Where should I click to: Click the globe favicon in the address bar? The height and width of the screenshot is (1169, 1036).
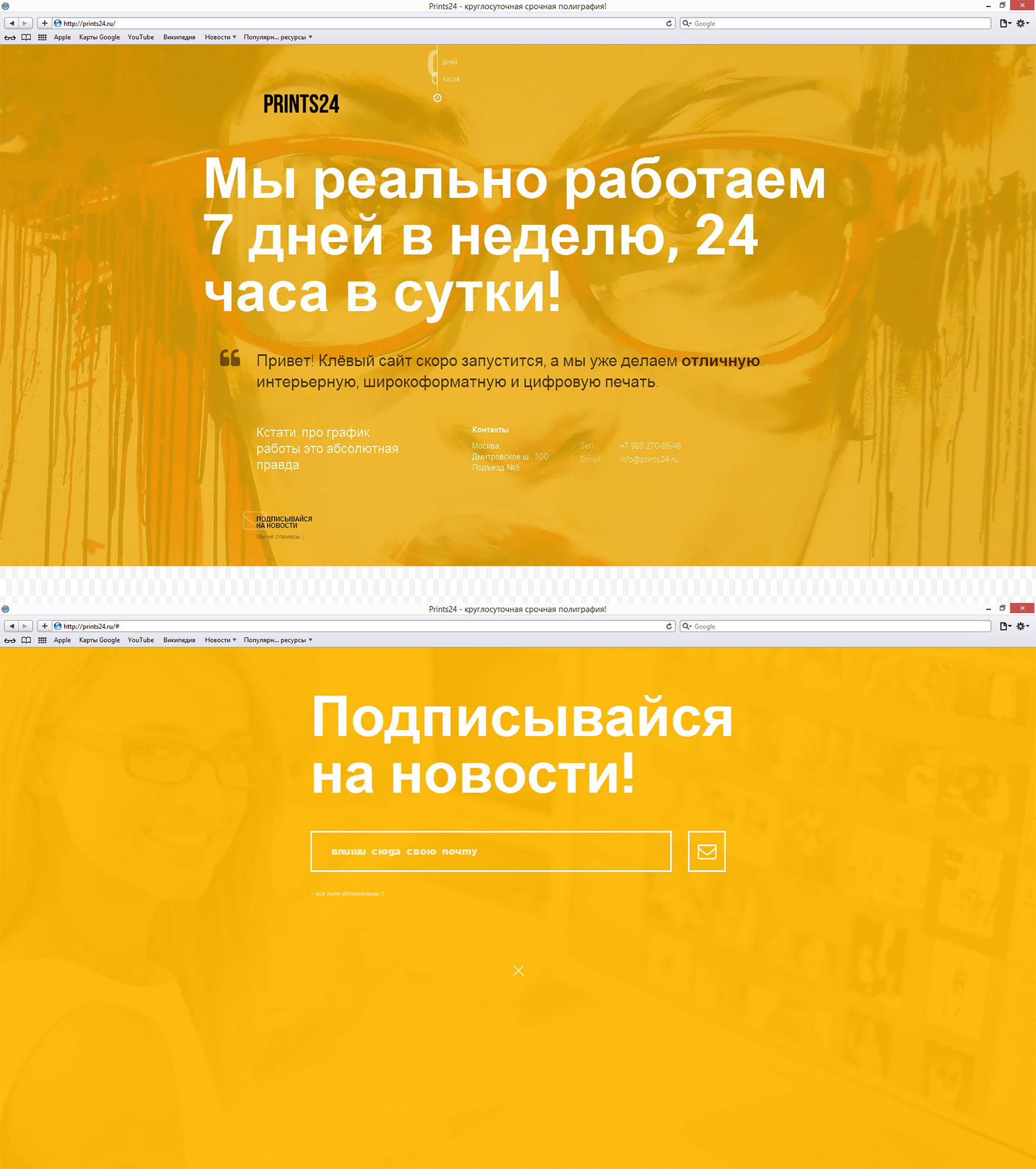click(x=56, y=23)
